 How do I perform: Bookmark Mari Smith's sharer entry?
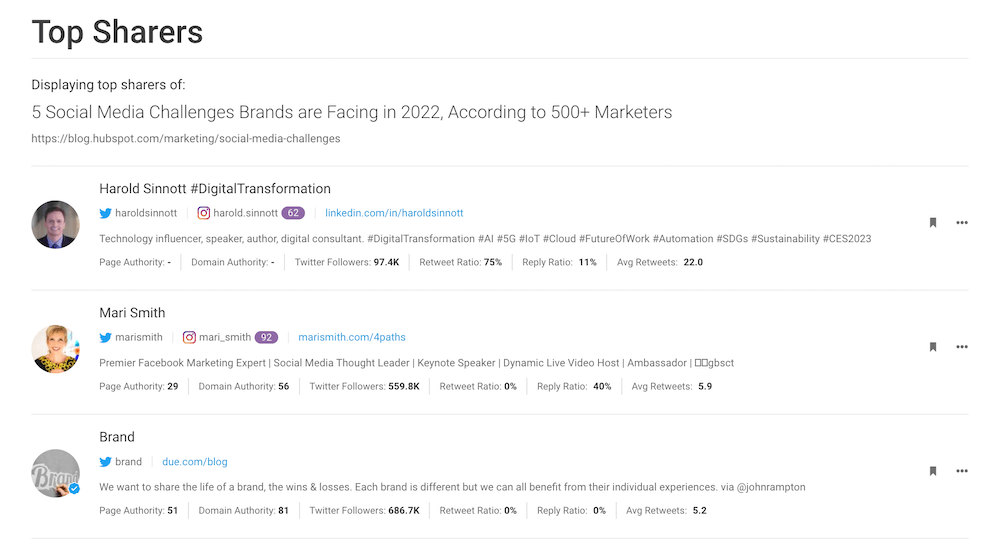[933, 347]
